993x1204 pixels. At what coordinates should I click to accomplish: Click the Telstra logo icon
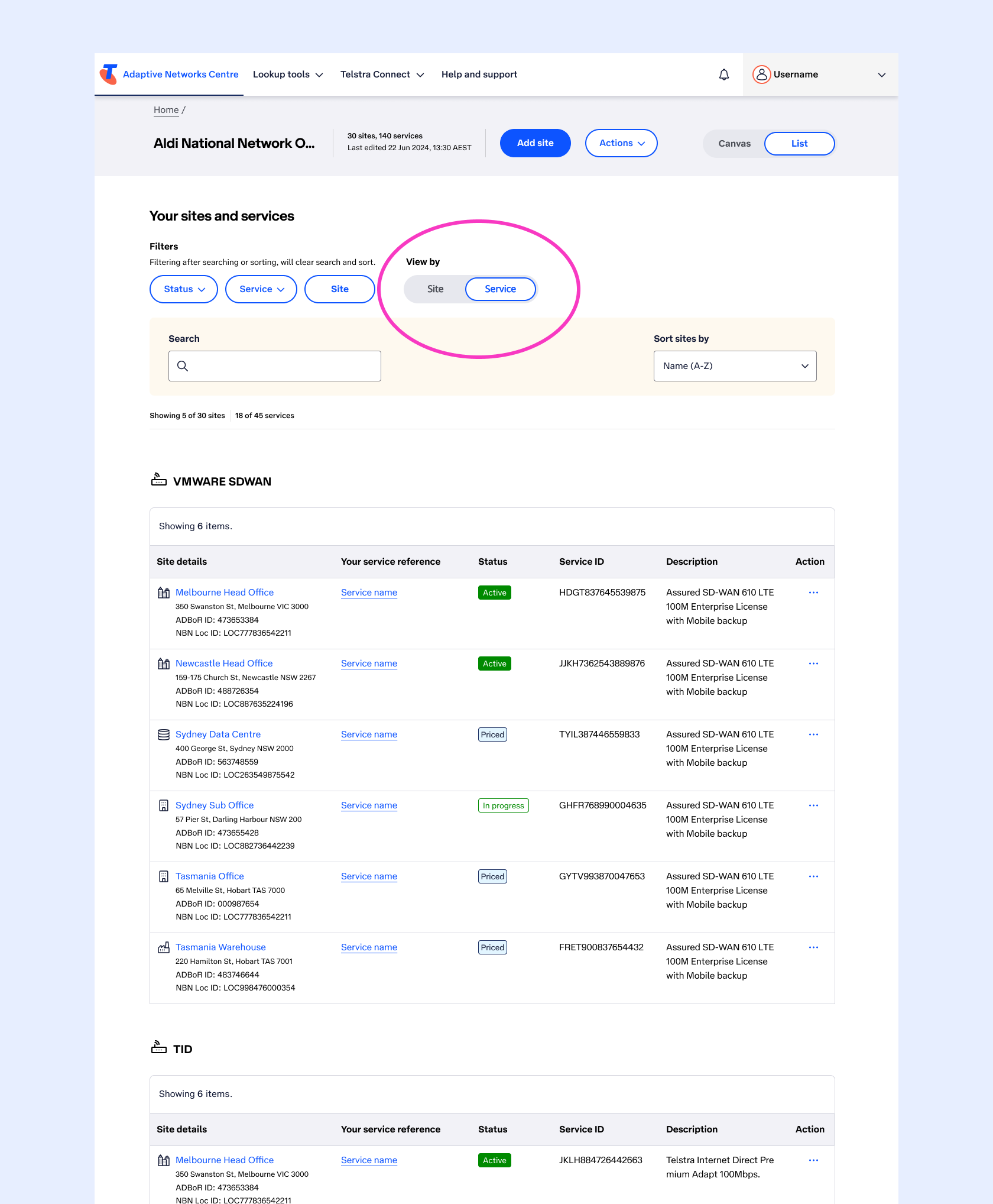(x=109, y=75)
